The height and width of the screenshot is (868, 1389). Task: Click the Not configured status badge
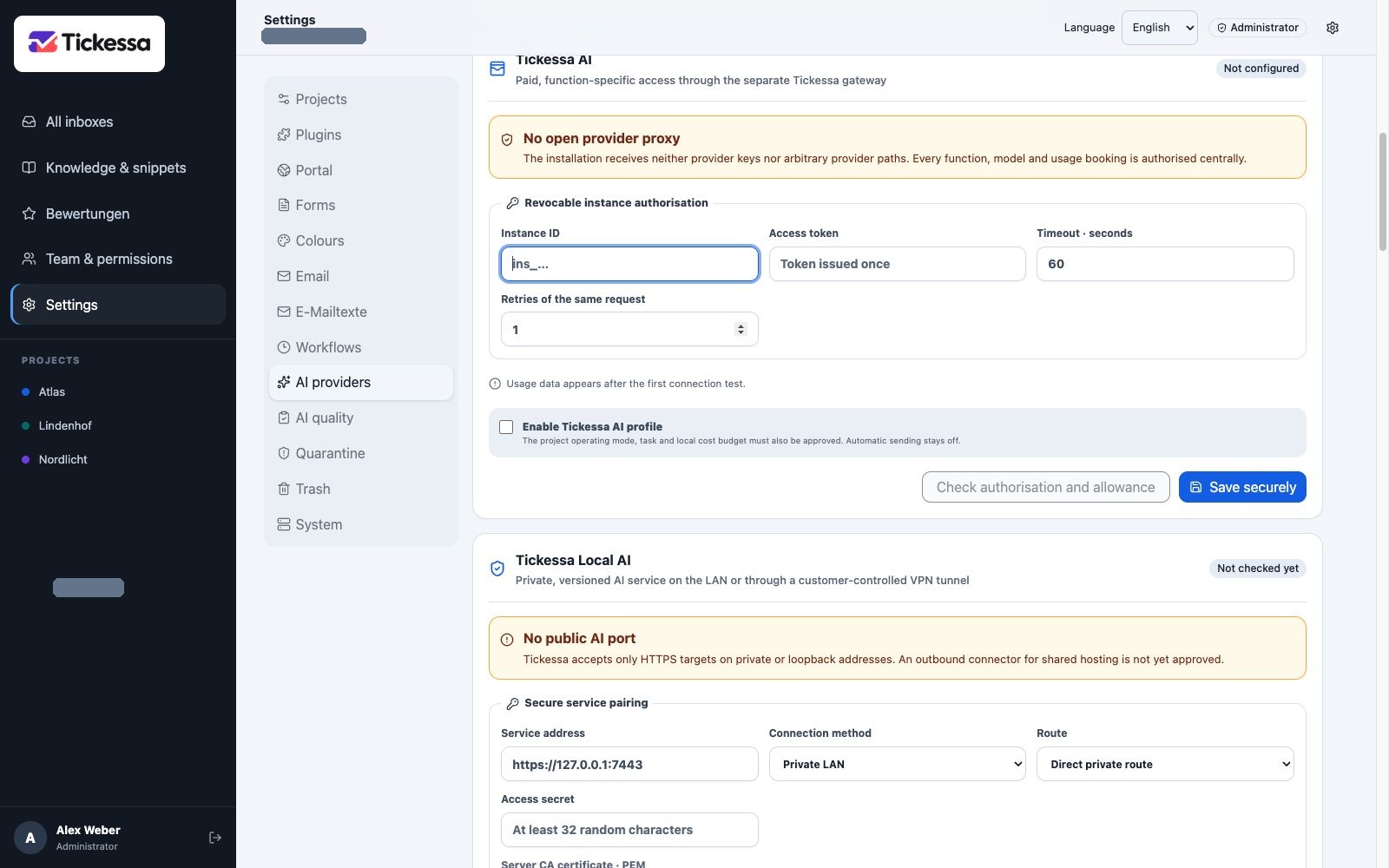coord(1261,69)
